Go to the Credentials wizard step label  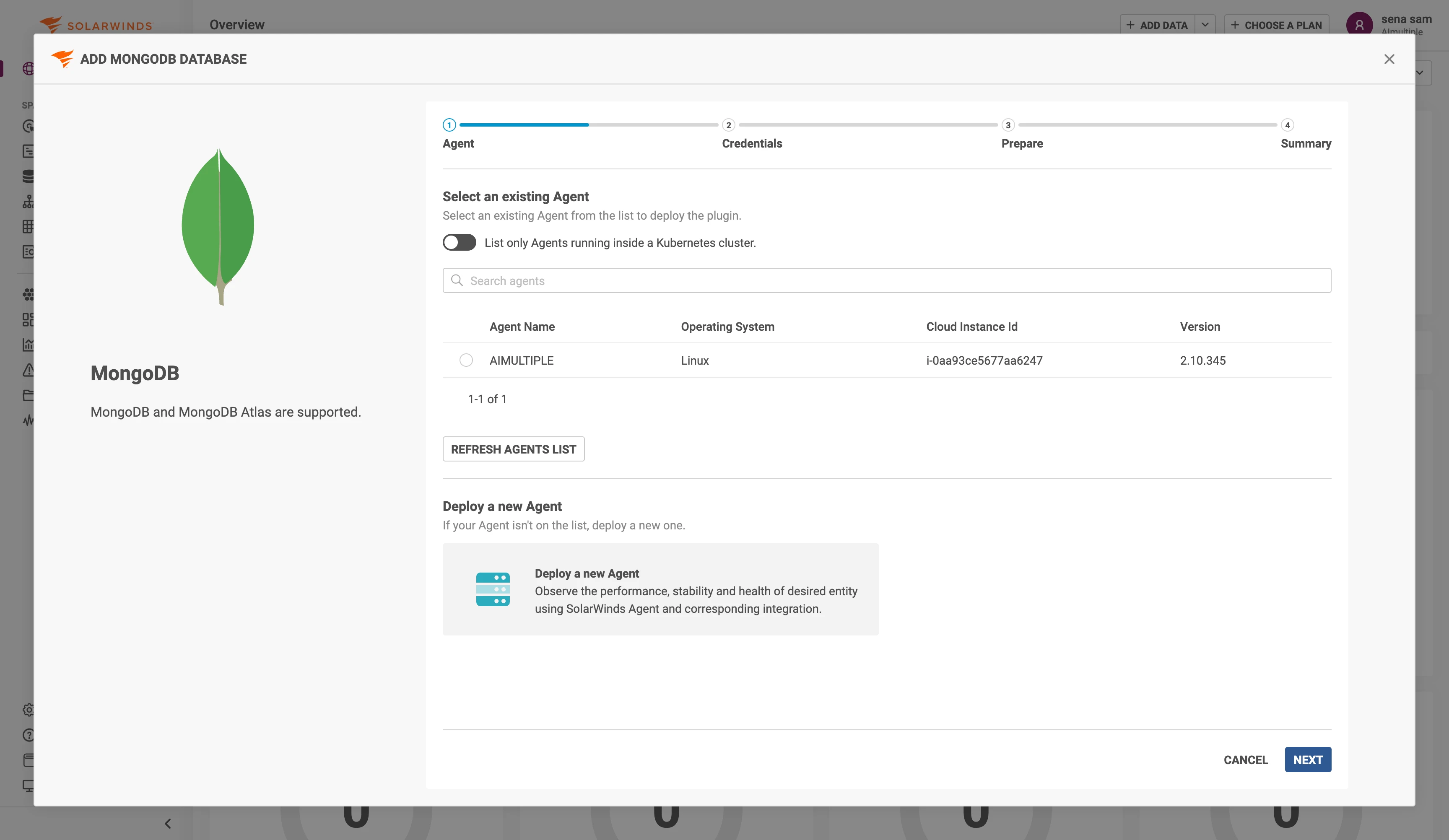tap(751, 143)
